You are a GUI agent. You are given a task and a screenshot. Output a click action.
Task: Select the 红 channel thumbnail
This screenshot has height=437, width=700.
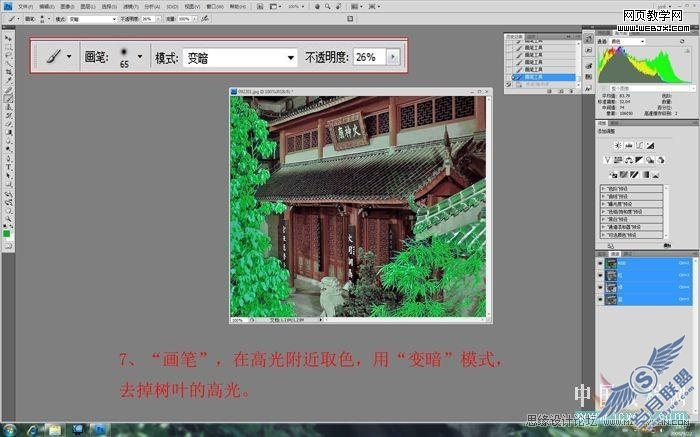pos(611,275)
